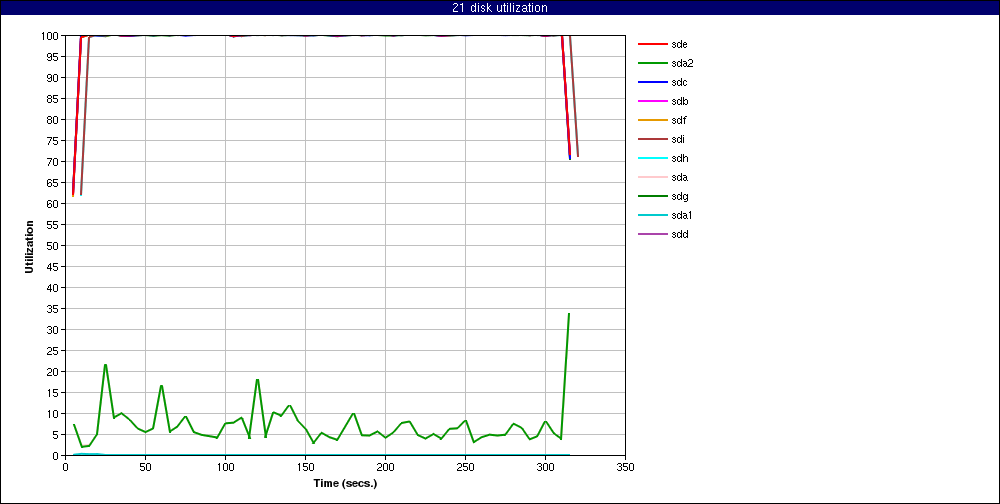The width and height of the screenshot is (1000, 504).
Task: Click the green line's peak near 22 utilization
Action: coord(105,365)
